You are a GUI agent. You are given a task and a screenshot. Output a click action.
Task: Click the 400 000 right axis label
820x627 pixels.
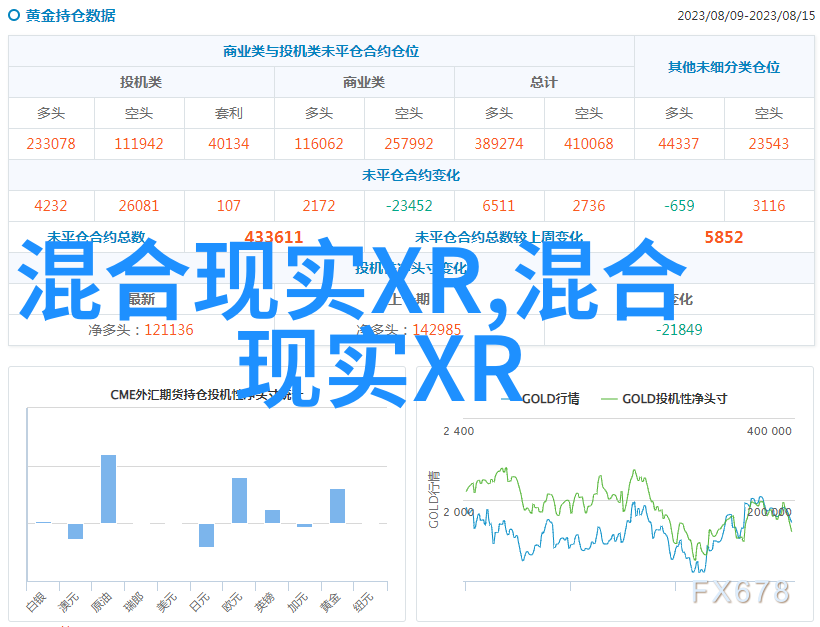(769, 431)
